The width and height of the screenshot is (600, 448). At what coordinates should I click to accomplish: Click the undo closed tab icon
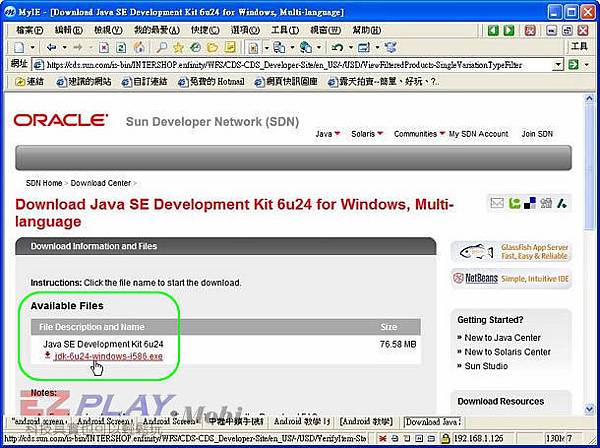(337, 47)
